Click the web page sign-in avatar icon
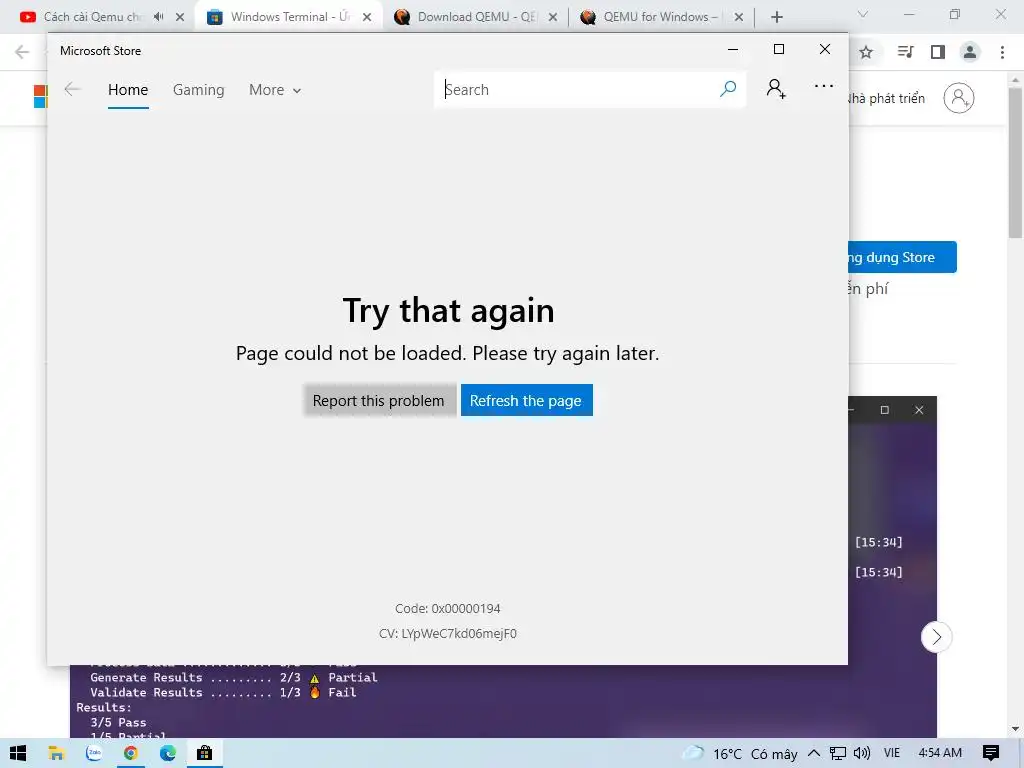The image size is (1024, 768). [959, 98]
